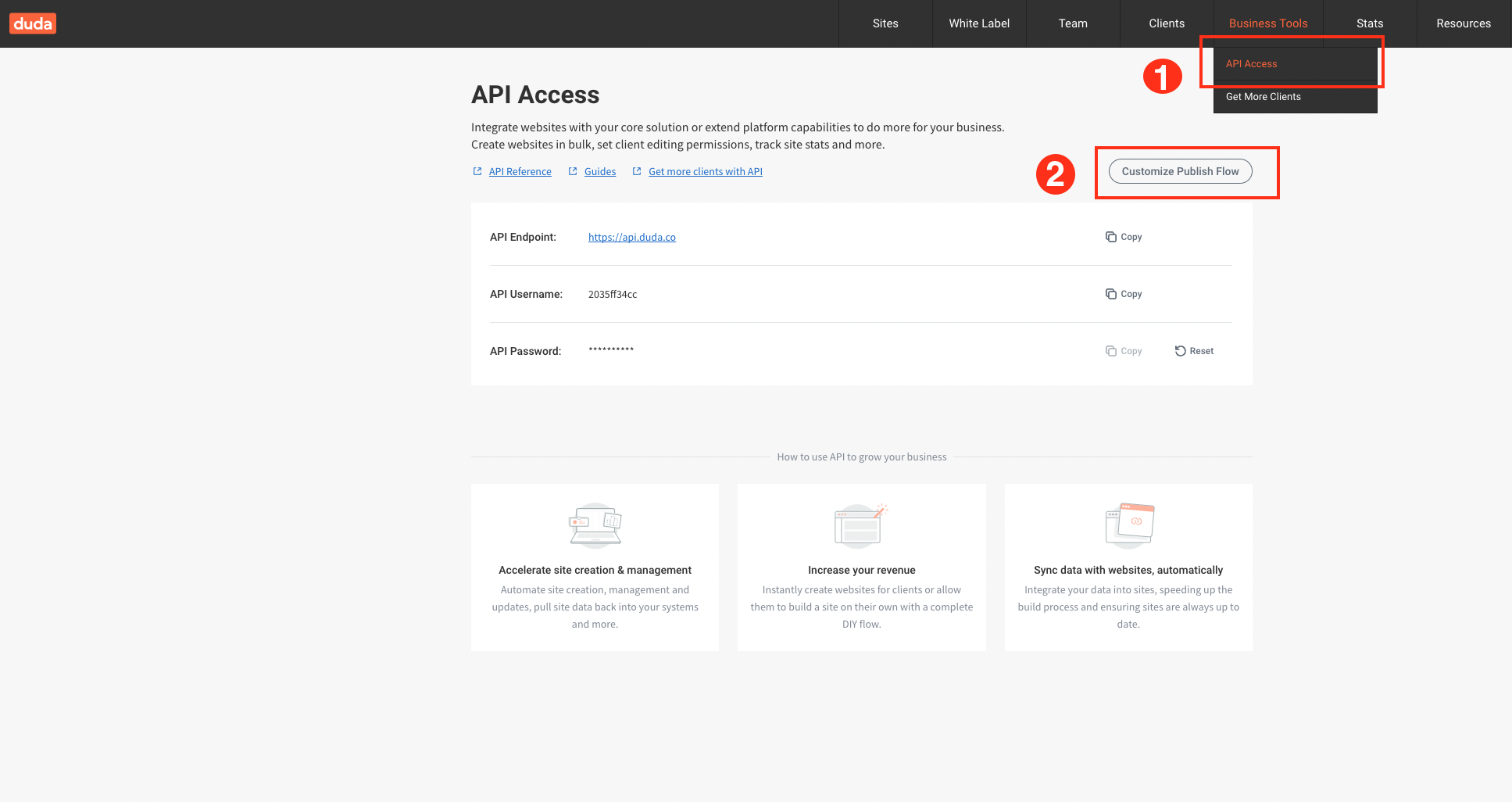Click the API Username: label
1512x802 pixels.
click(526, 294)
